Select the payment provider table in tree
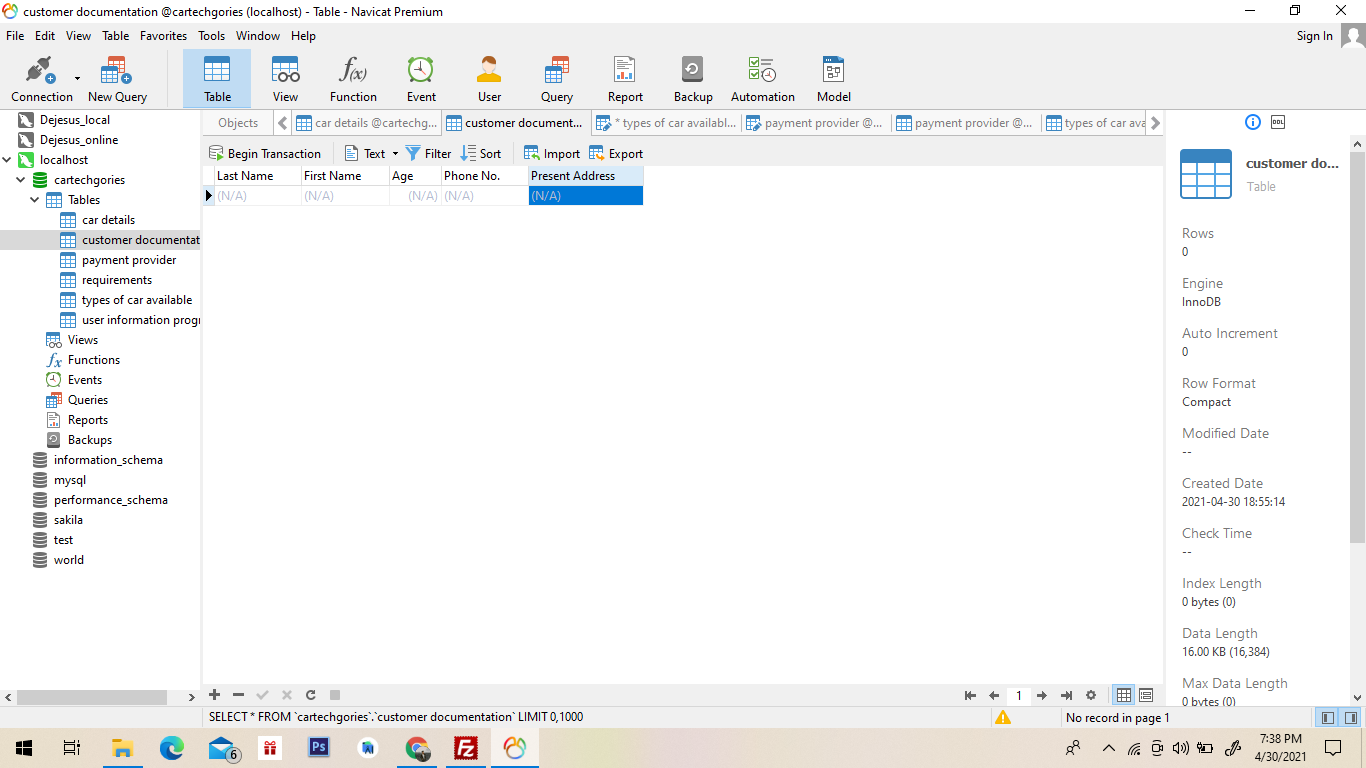1366x768 pixels. pos(129,260)
